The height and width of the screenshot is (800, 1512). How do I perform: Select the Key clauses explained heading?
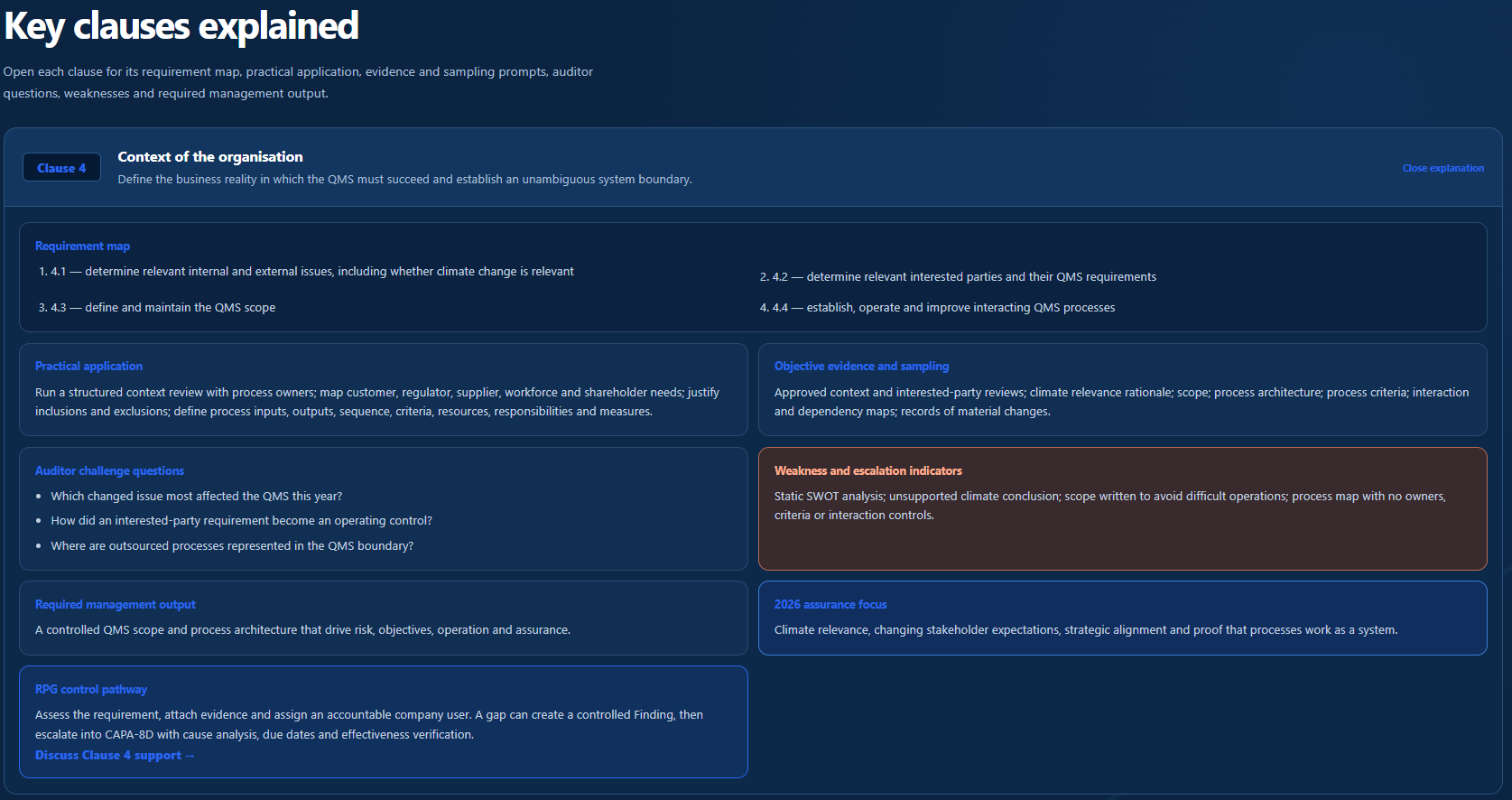click(x=181, y=25)
